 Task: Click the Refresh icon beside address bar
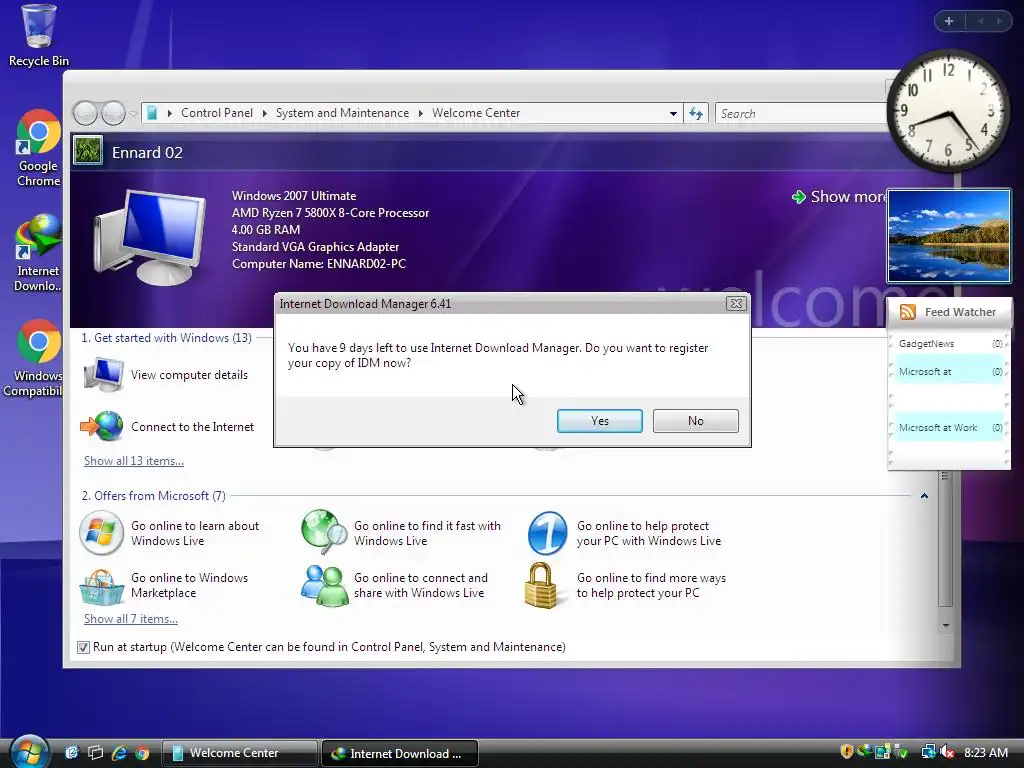(x=696, y=114)
